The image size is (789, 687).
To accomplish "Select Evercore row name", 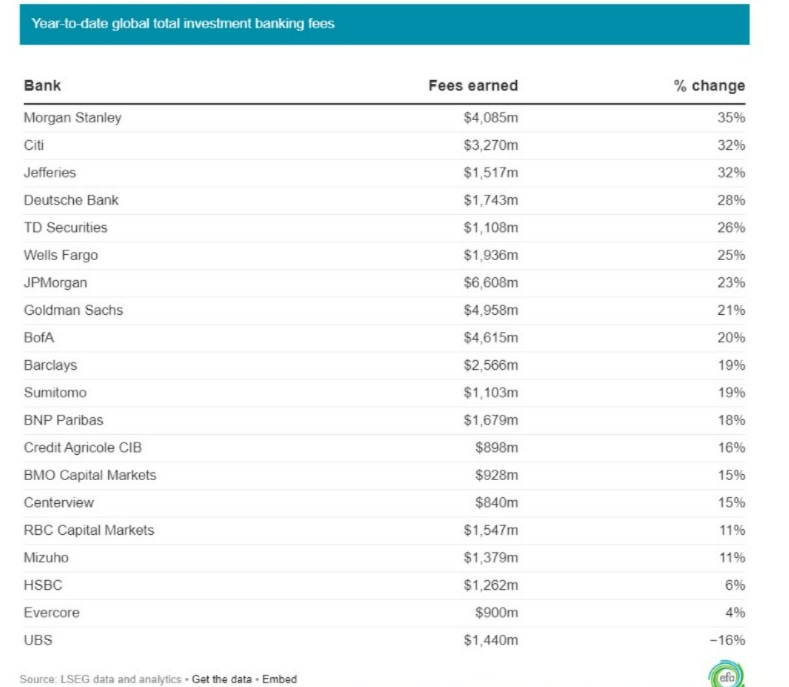I will (x=52, y=613).
